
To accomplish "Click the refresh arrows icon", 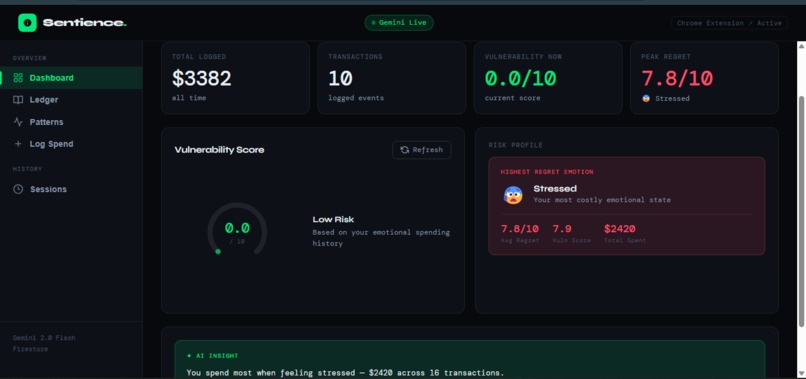I will [x=405, y=150].
